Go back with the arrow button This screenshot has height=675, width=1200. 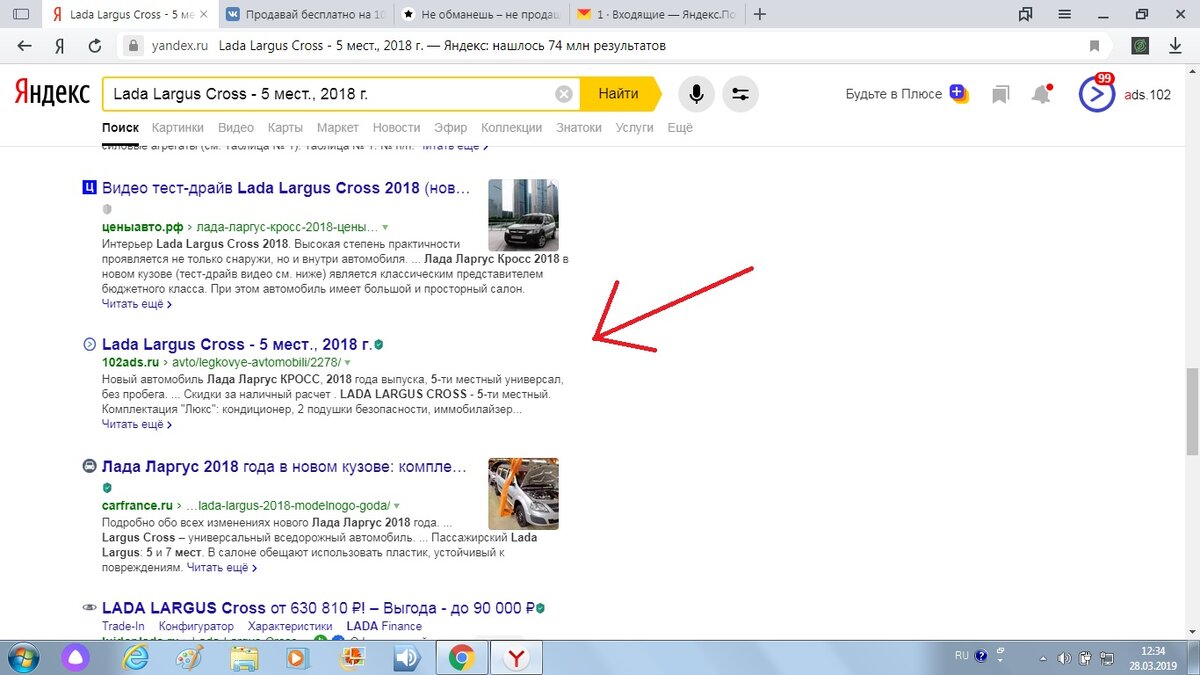(x=24, y=46)
